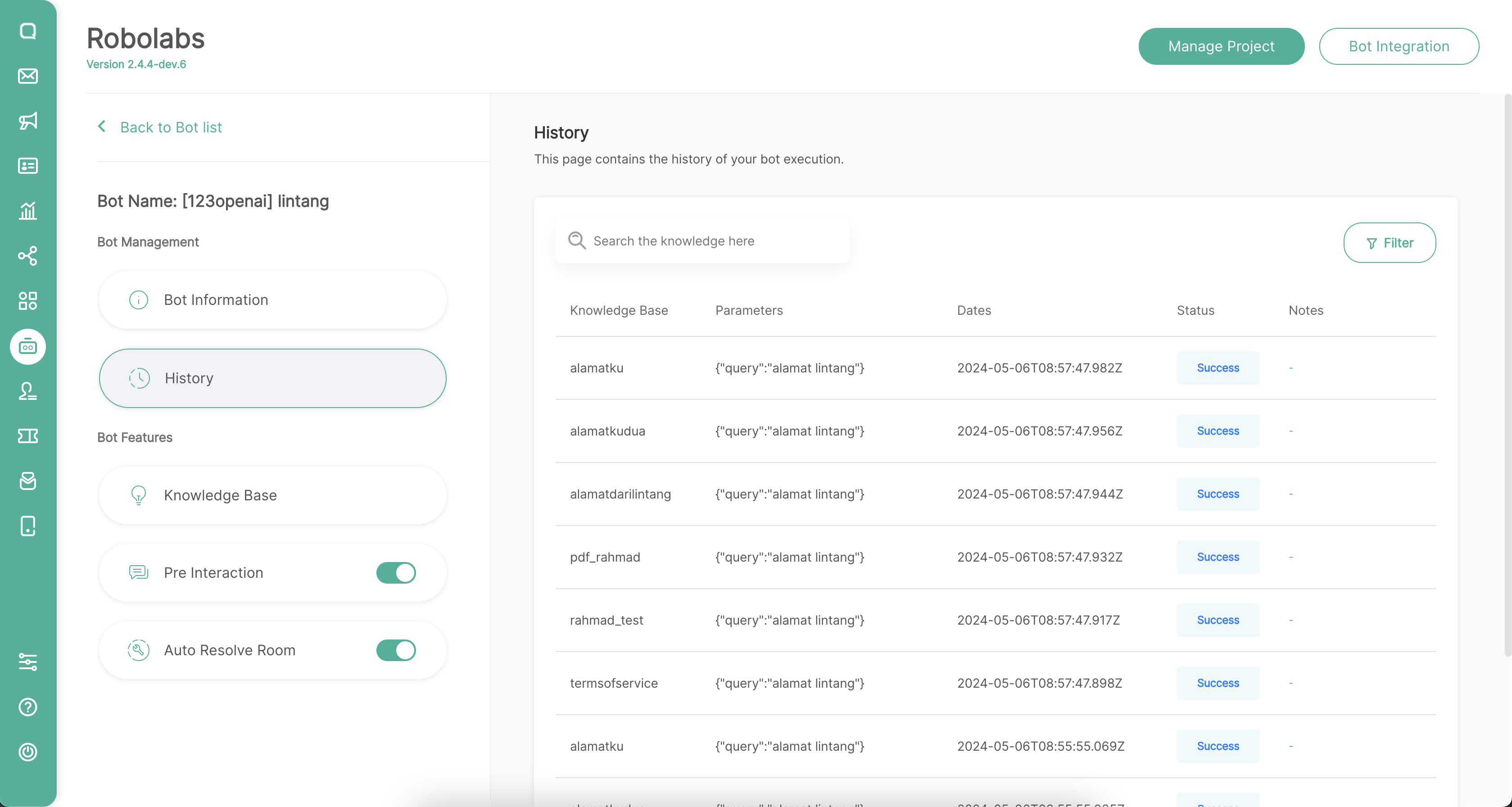The height and width of the screenshot is (807, 1512).
Task: Click the Manage Project button
Action: pyautogui.click(x=1221, y=46)
